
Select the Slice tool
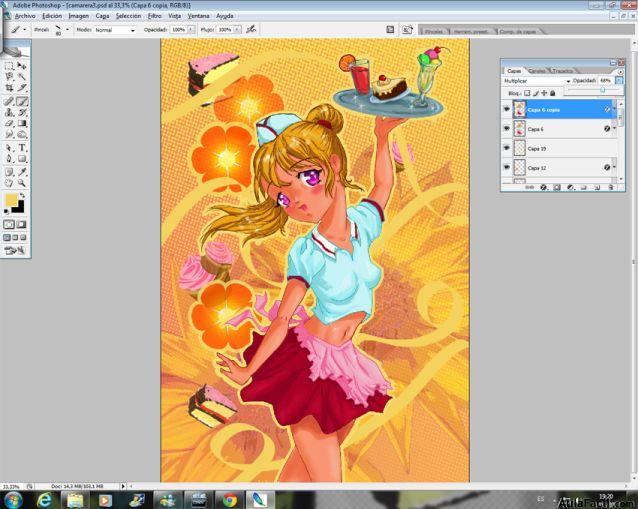point(22,87)
